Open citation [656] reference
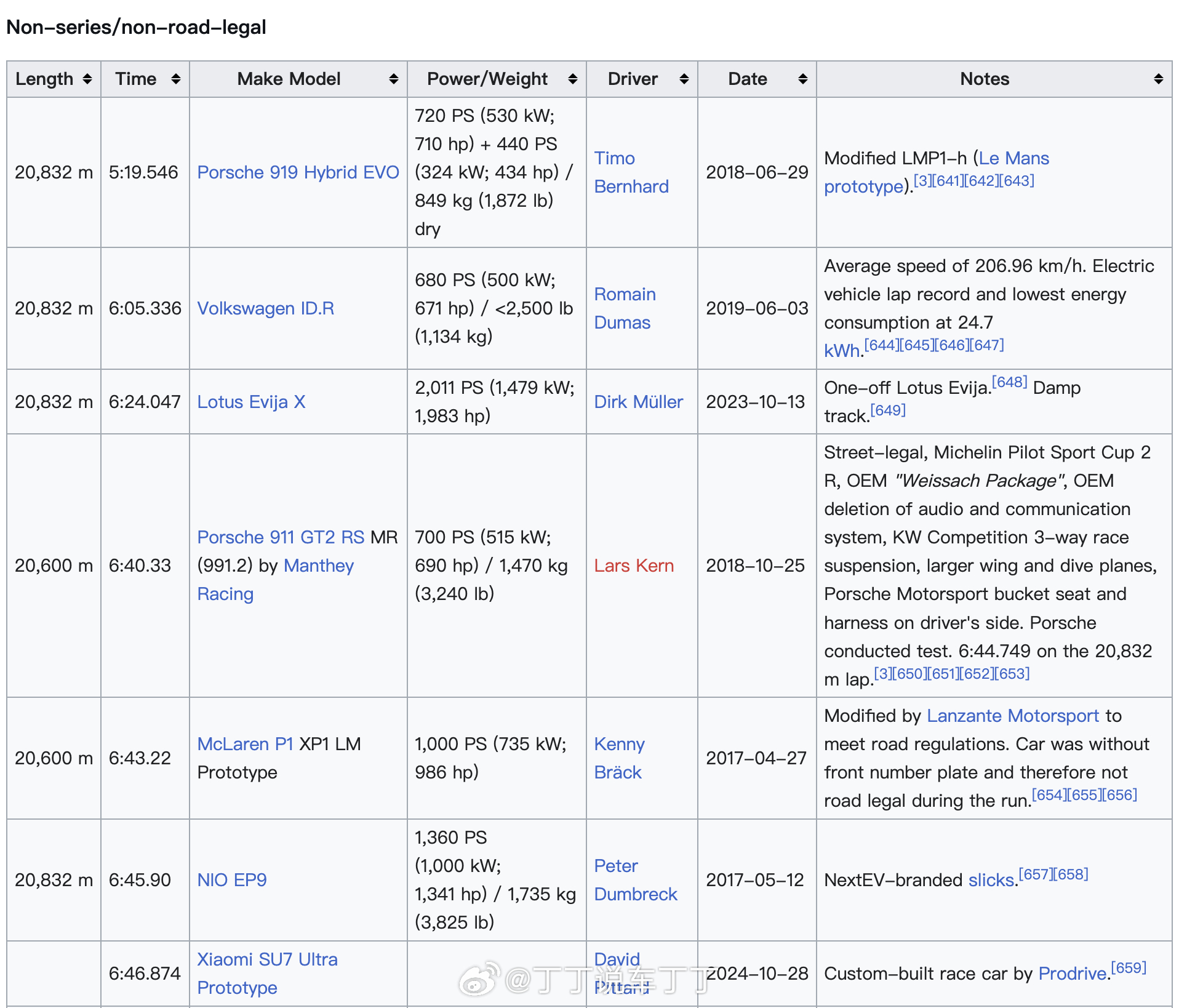Image resolution: width=1179 pixels, height=1008 pixels. click(1120, 795)
